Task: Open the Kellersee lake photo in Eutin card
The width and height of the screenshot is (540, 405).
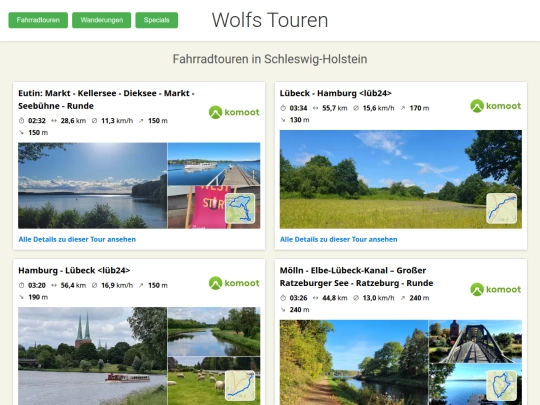Action: click(x=92, y=186)
